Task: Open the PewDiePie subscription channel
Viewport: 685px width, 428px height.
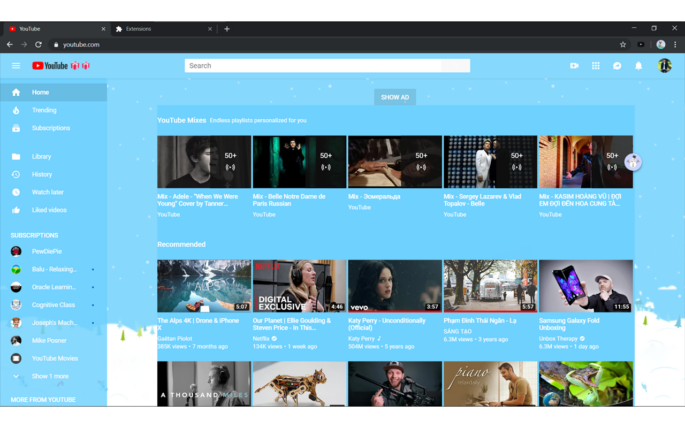Action: [x=48, y=251]
